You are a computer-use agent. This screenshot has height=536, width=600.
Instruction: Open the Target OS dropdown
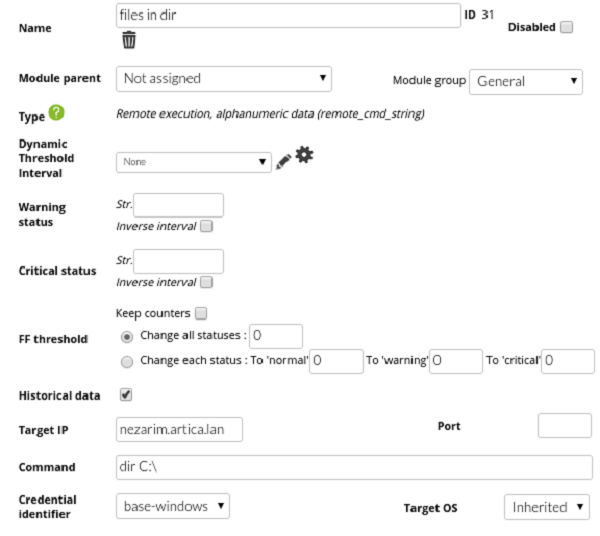[x=546, y=507]
